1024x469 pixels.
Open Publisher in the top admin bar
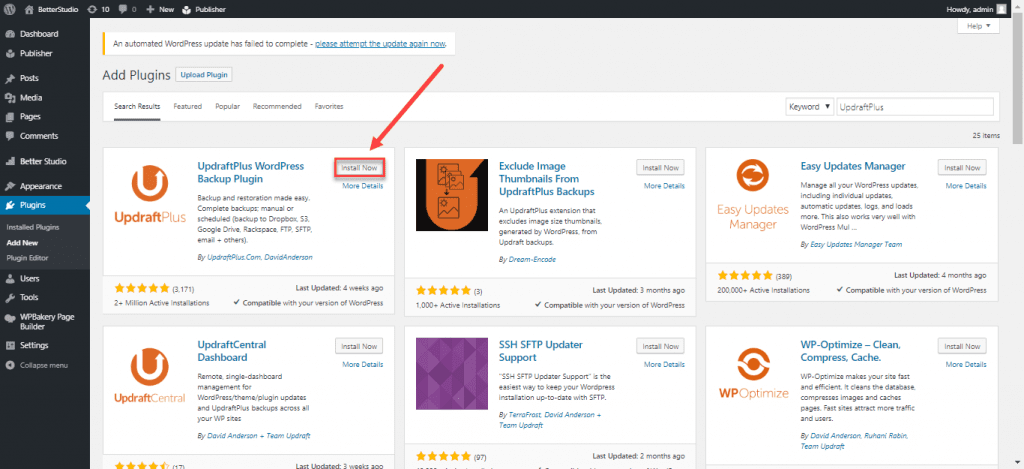coord(204,9)
